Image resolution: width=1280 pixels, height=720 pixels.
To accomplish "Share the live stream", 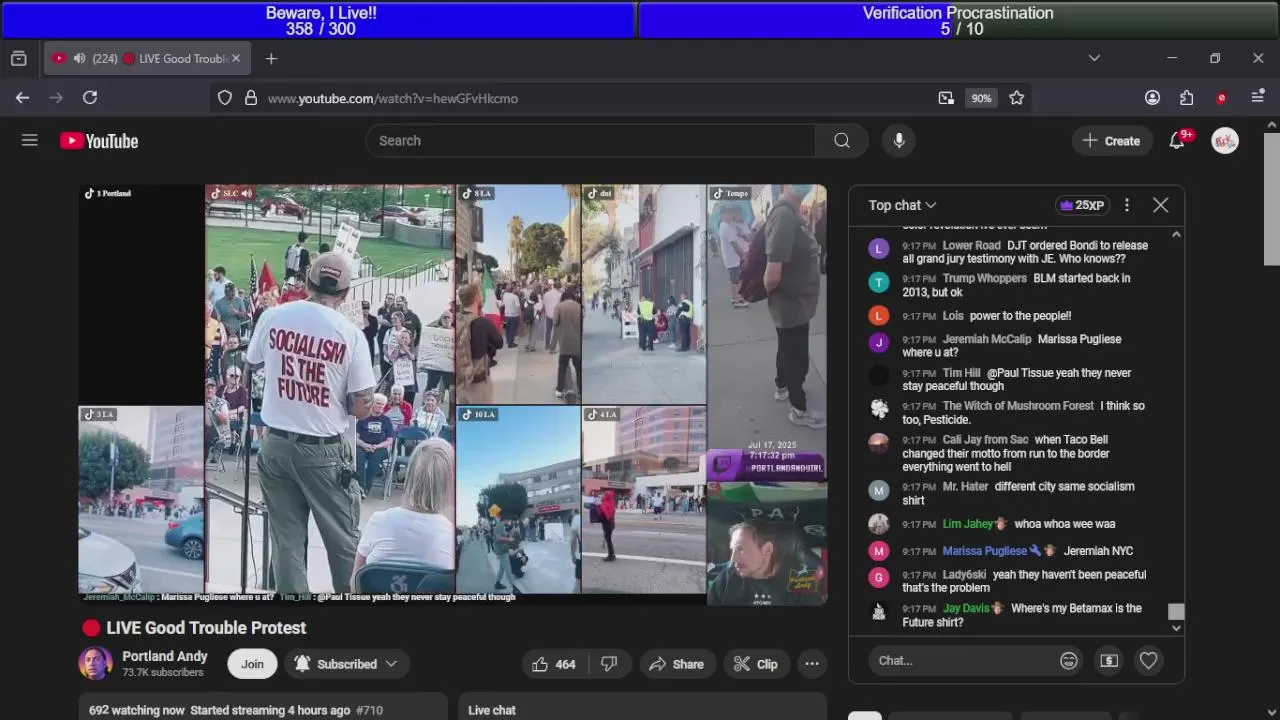I will point(676,664).
